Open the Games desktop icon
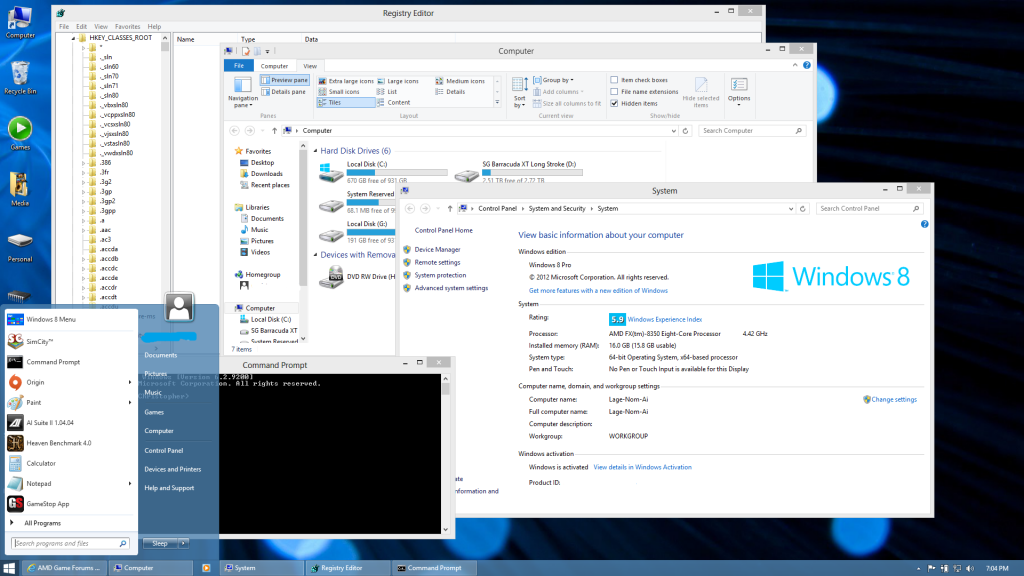This screenshot has height=576, width=1024. (20, 133)
